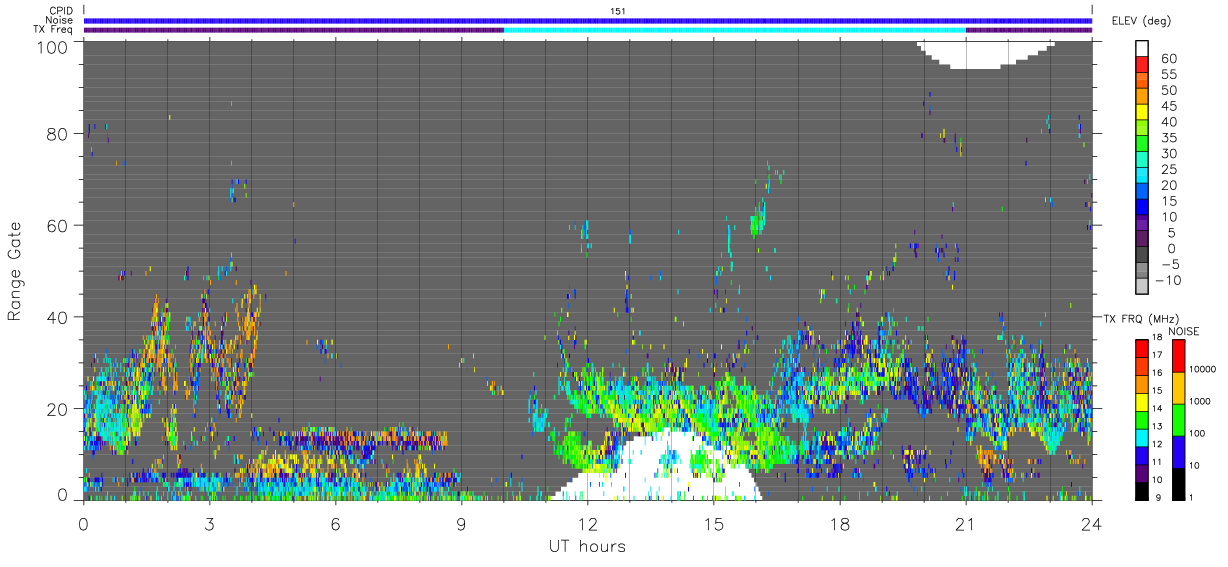Pick cyan TX FRQ segment between 12 and 13
This screenshot has height=567, width=1228.
coord(1140,437)
